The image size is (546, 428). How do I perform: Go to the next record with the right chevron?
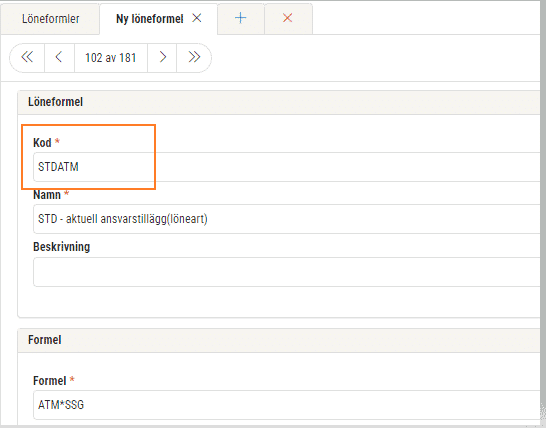pyautogui.click(x=162, y=57)
